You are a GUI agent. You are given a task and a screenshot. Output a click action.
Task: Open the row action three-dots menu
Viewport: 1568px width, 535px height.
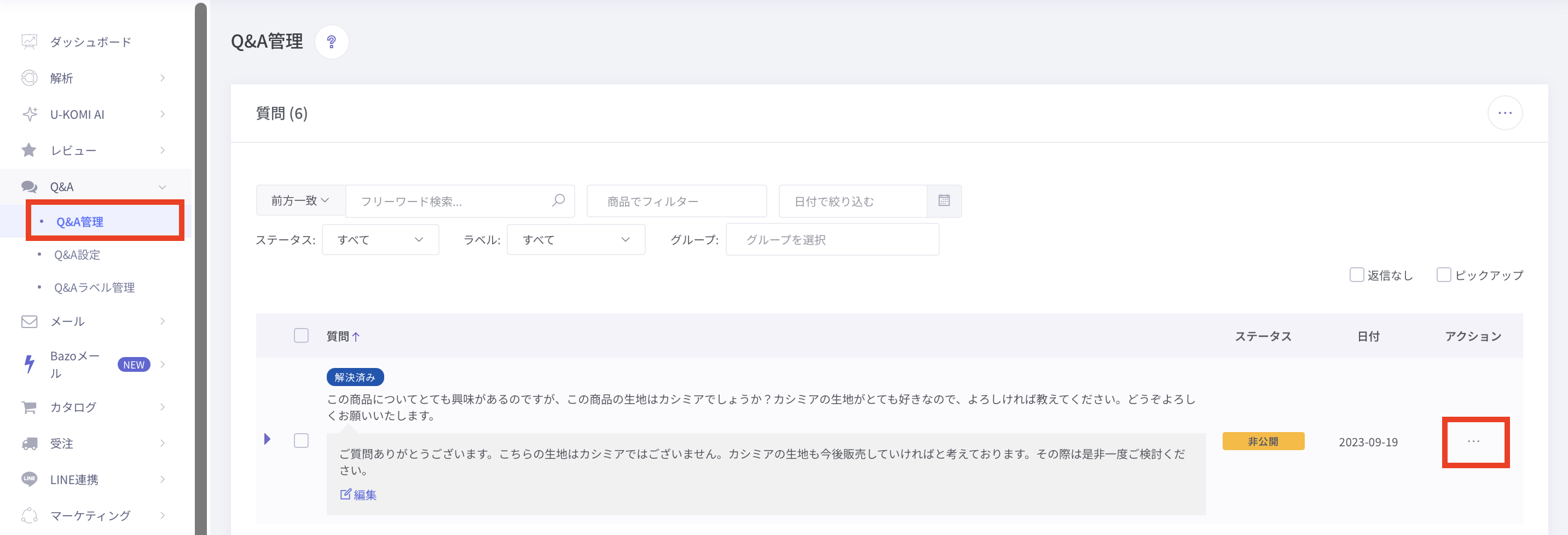1474,442
